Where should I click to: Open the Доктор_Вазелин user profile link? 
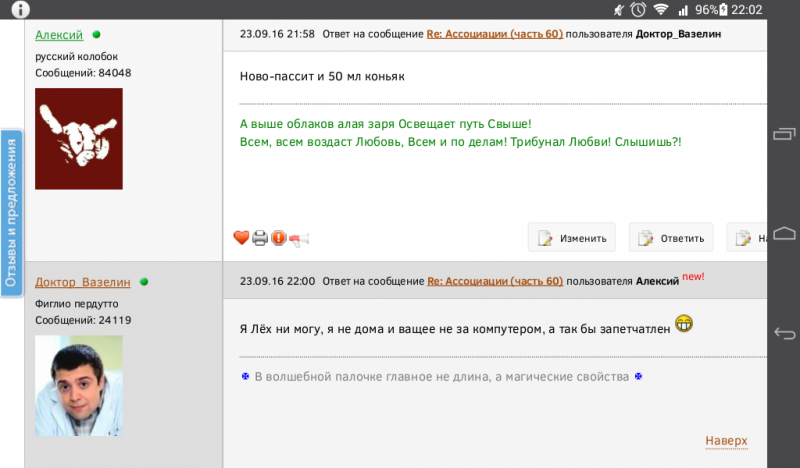(x=83, y=282)
